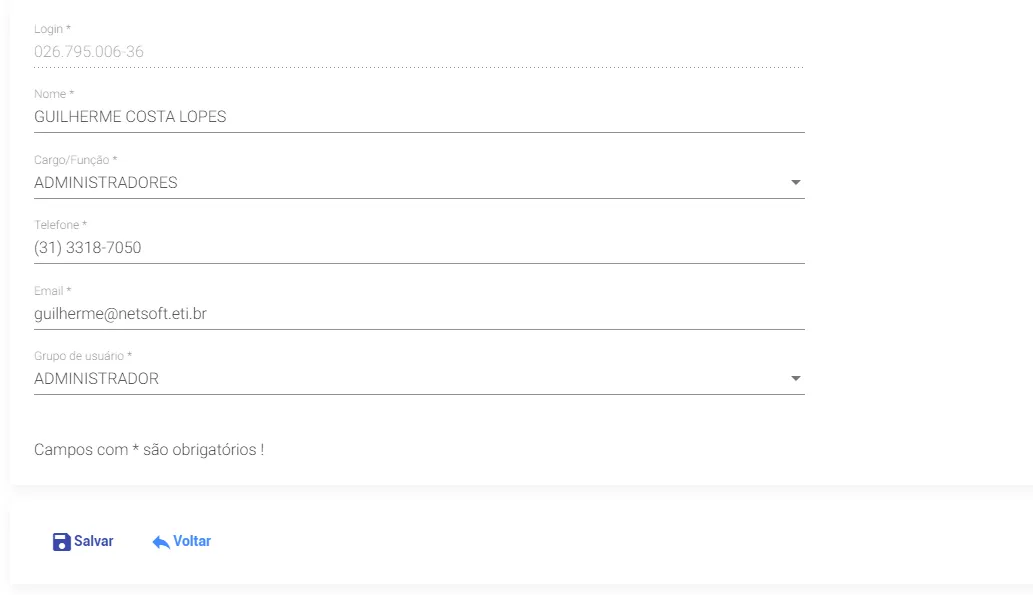
Task: Open the ADMINISTRADOR group selection field
Action: pyautogui.click(x=400, y=379)
